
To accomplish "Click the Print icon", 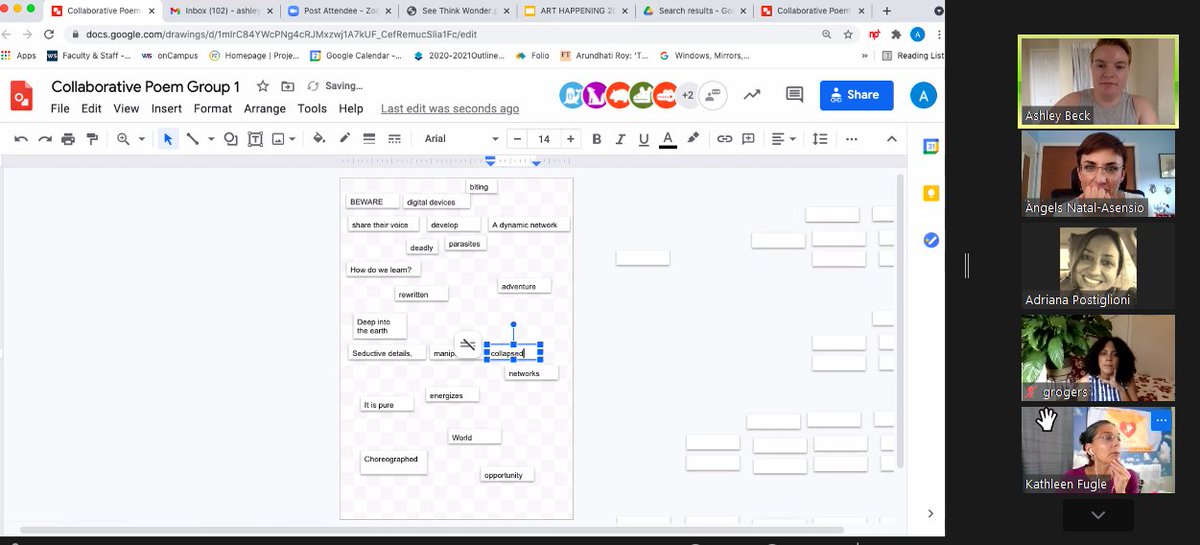I will point(68,139).
